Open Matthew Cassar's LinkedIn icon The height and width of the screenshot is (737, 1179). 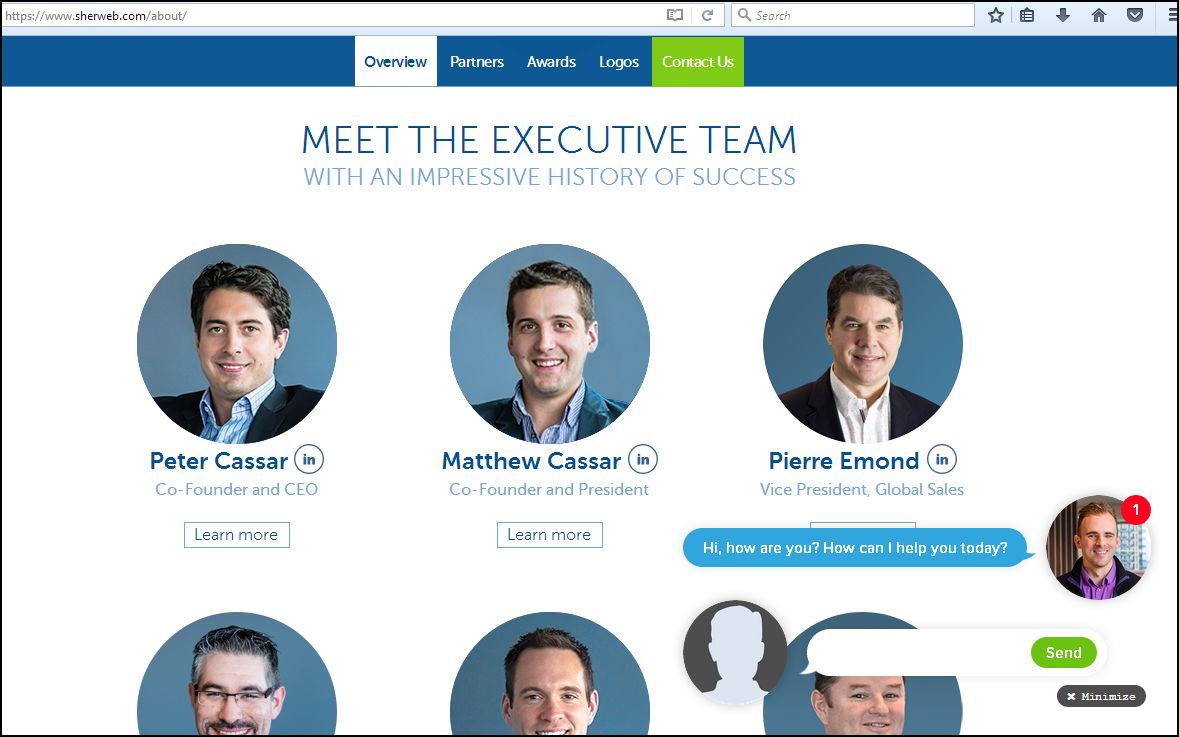643,459
